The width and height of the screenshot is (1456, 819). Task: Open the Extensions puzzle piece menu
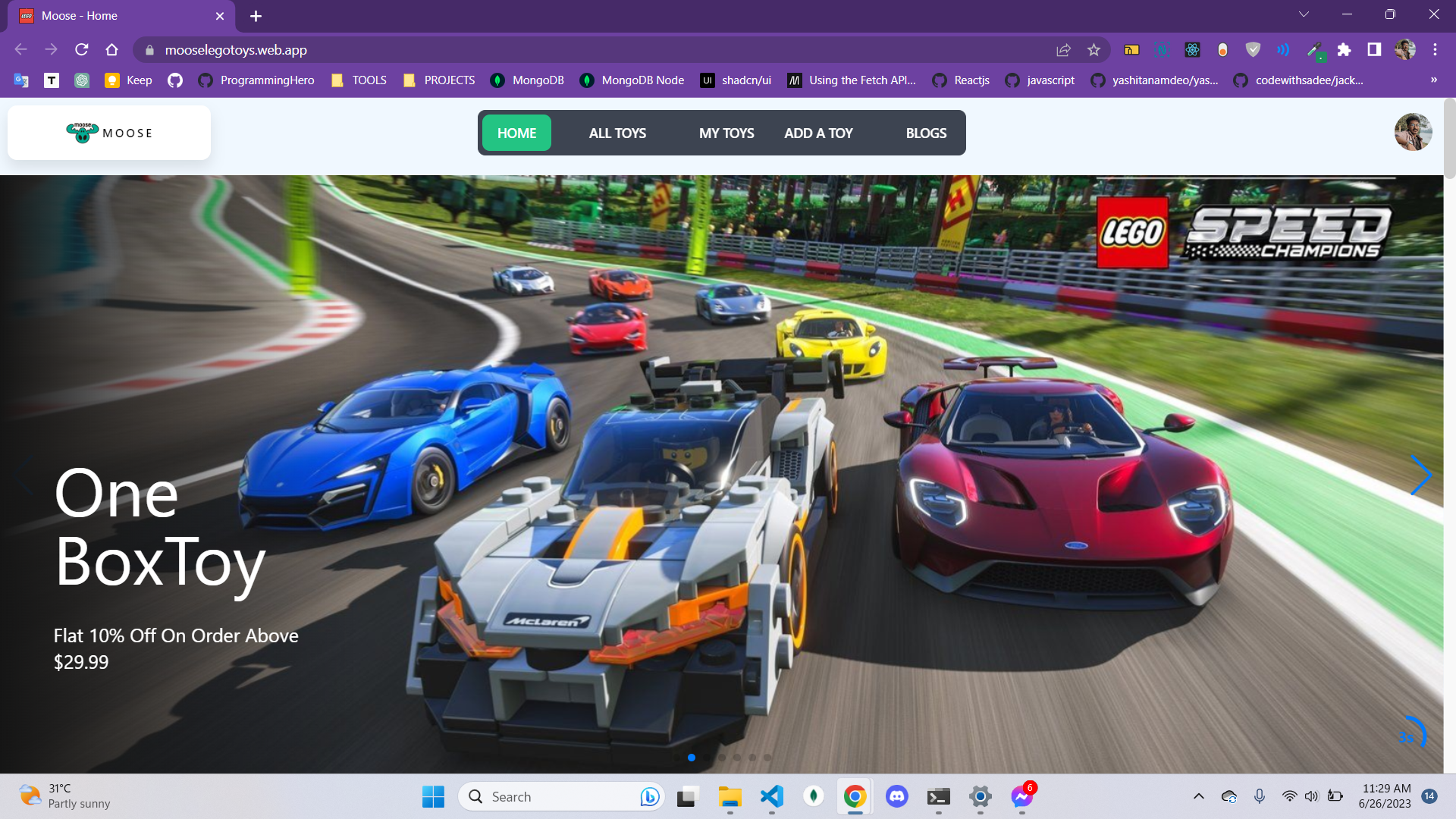(1344, 49)
